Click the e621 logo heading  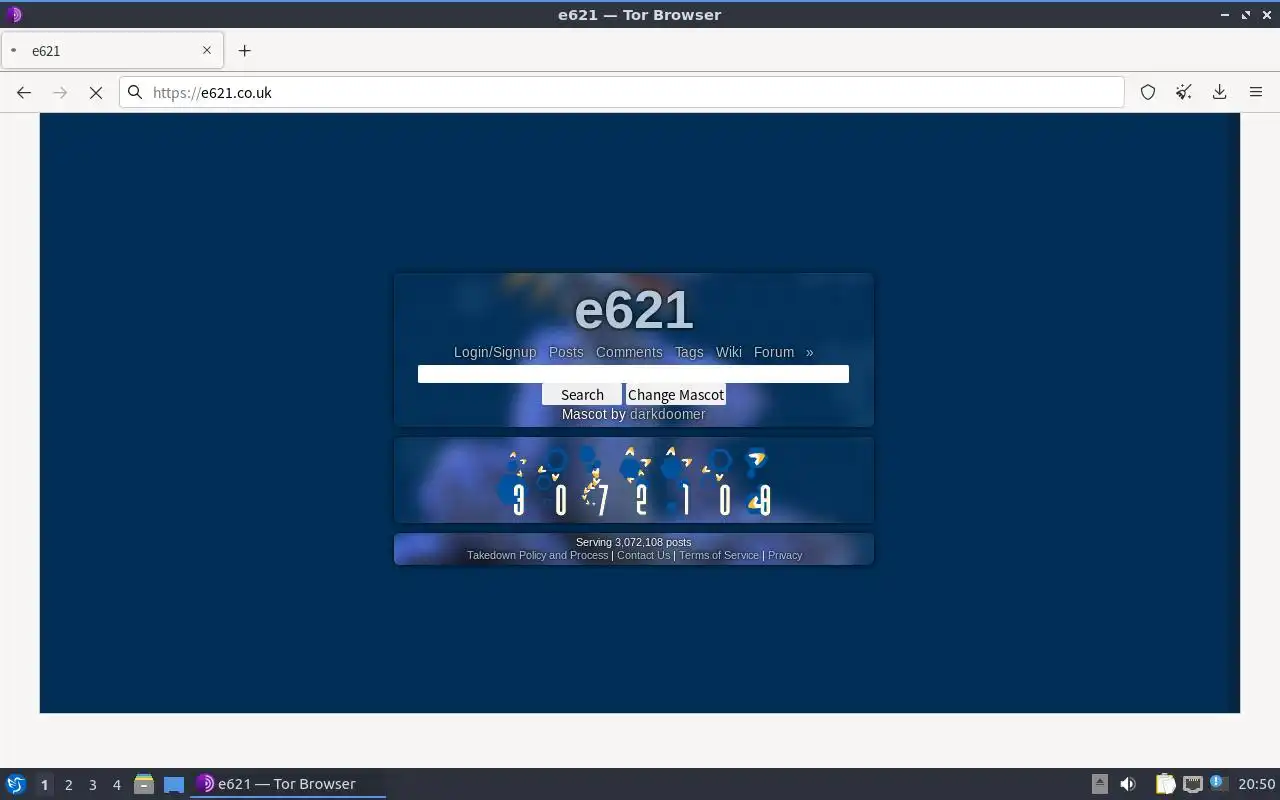click(634, 310)
